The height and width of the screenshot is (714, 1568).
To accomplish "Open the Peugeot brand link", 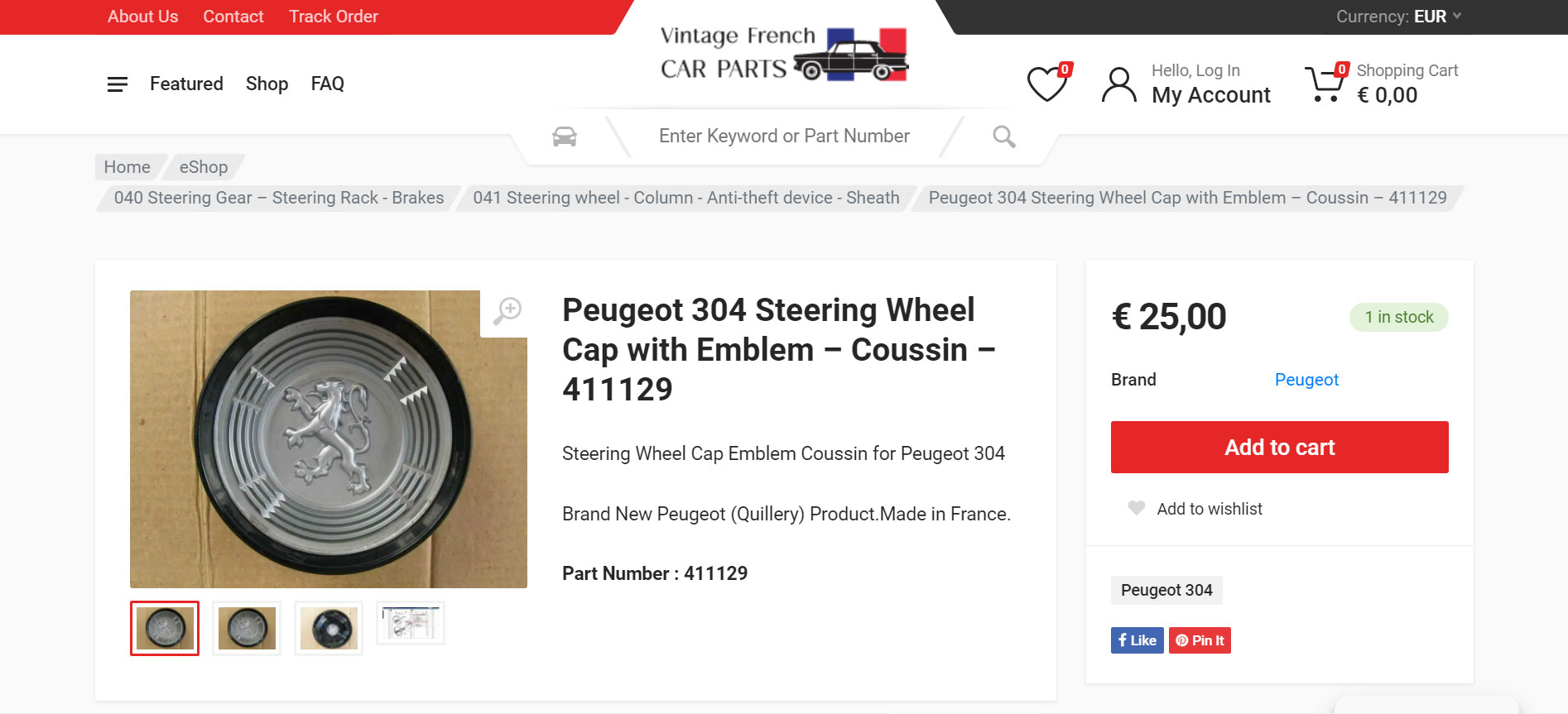I will point(1306,380).
